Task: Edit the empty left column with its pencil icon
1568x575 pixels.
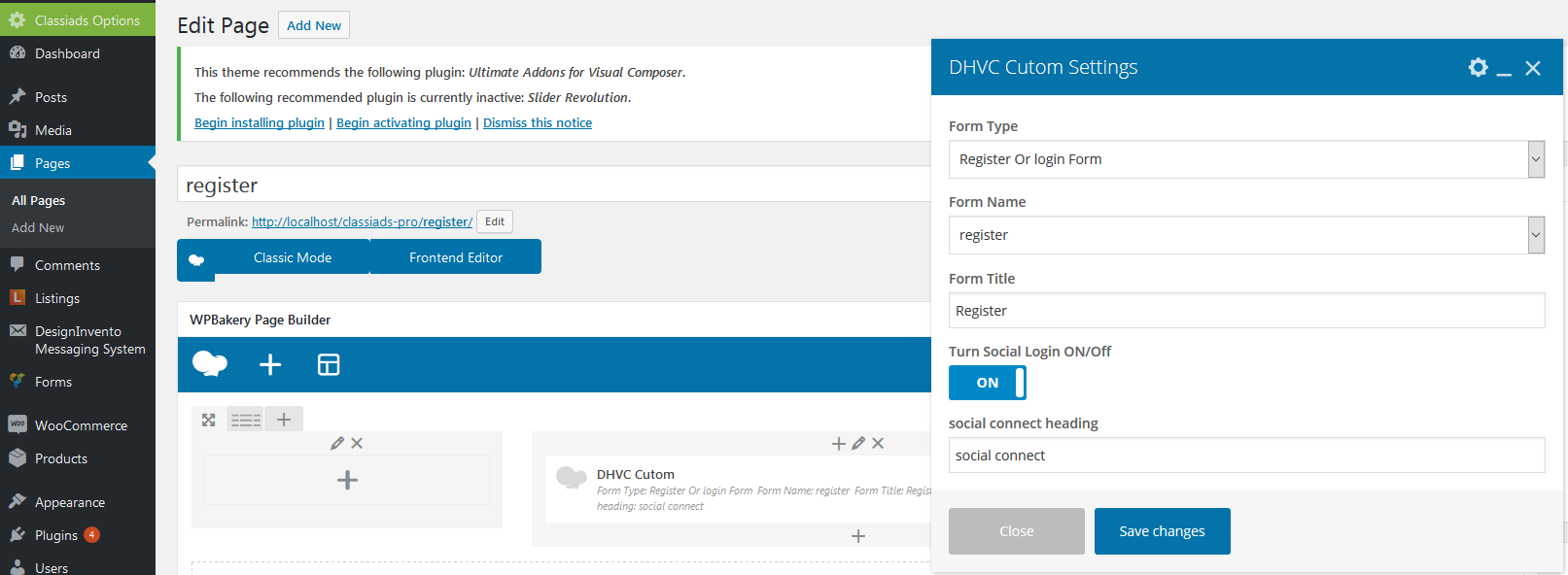Action: click(337, 443)
